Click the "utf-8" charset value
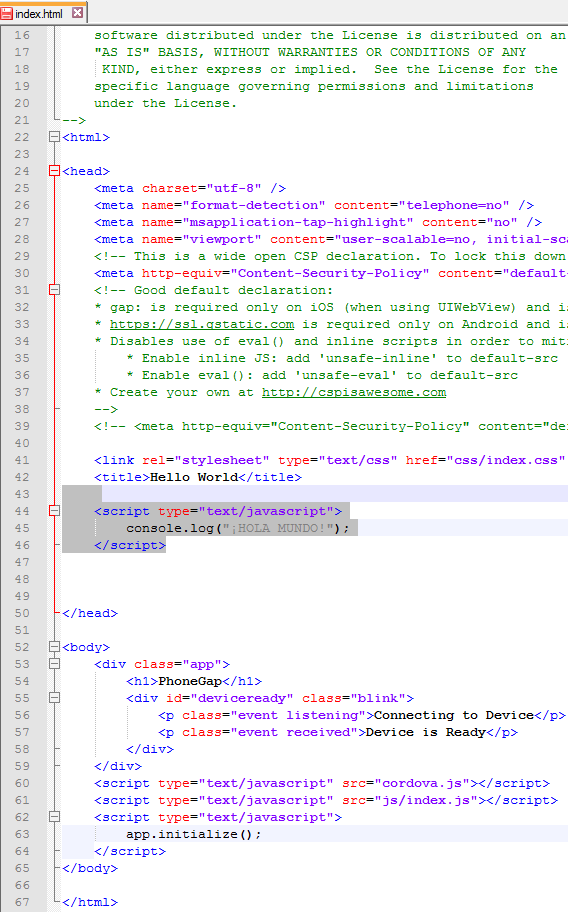Screen dimensions: 568x912 [234, 188]
